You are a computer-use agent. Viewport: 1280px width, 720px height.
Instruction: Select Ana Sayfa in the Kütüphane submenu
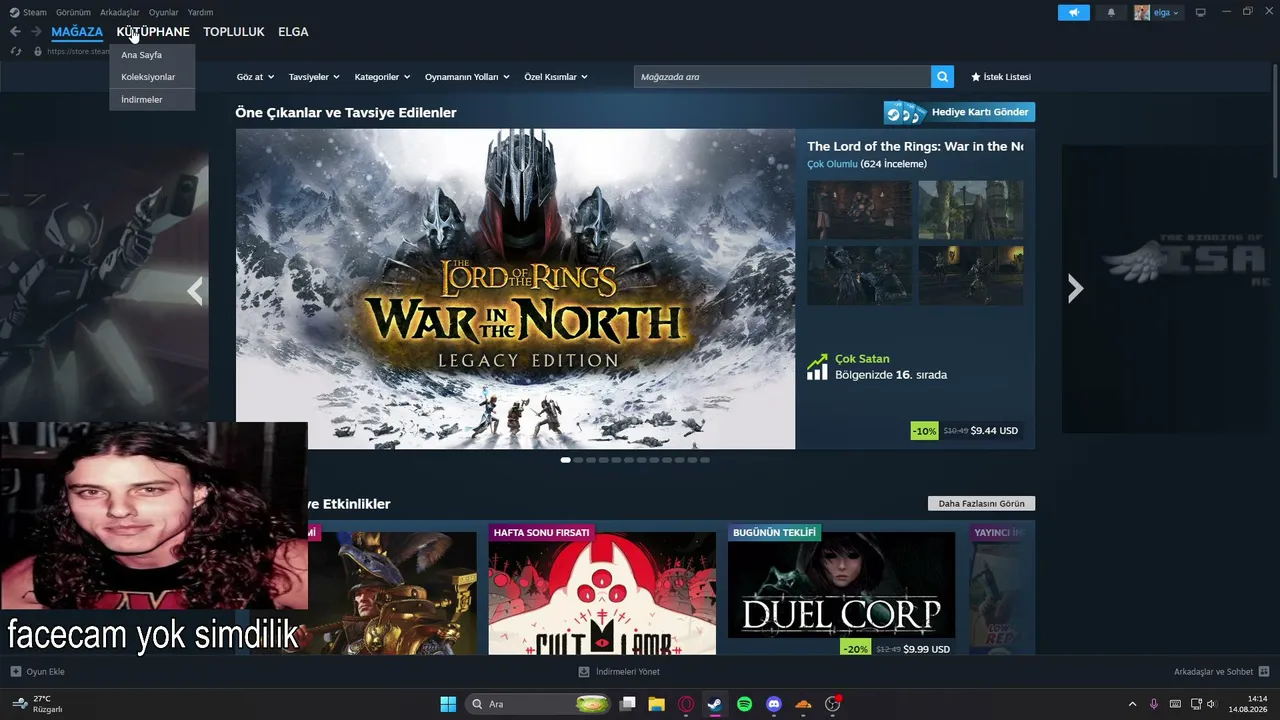point(152,55)
